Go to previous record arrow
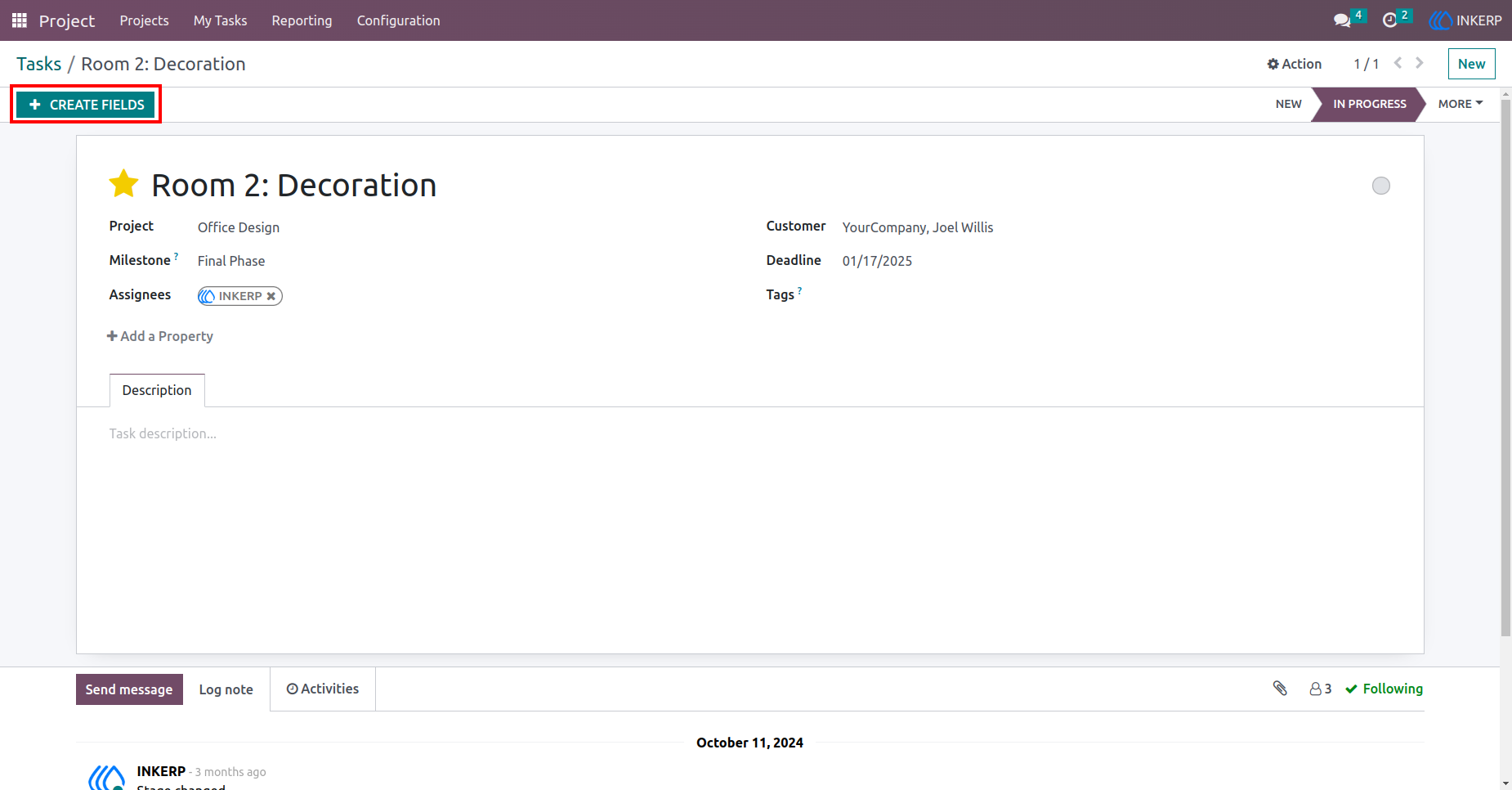1512x790 pixels. (x=1398, y=63)
